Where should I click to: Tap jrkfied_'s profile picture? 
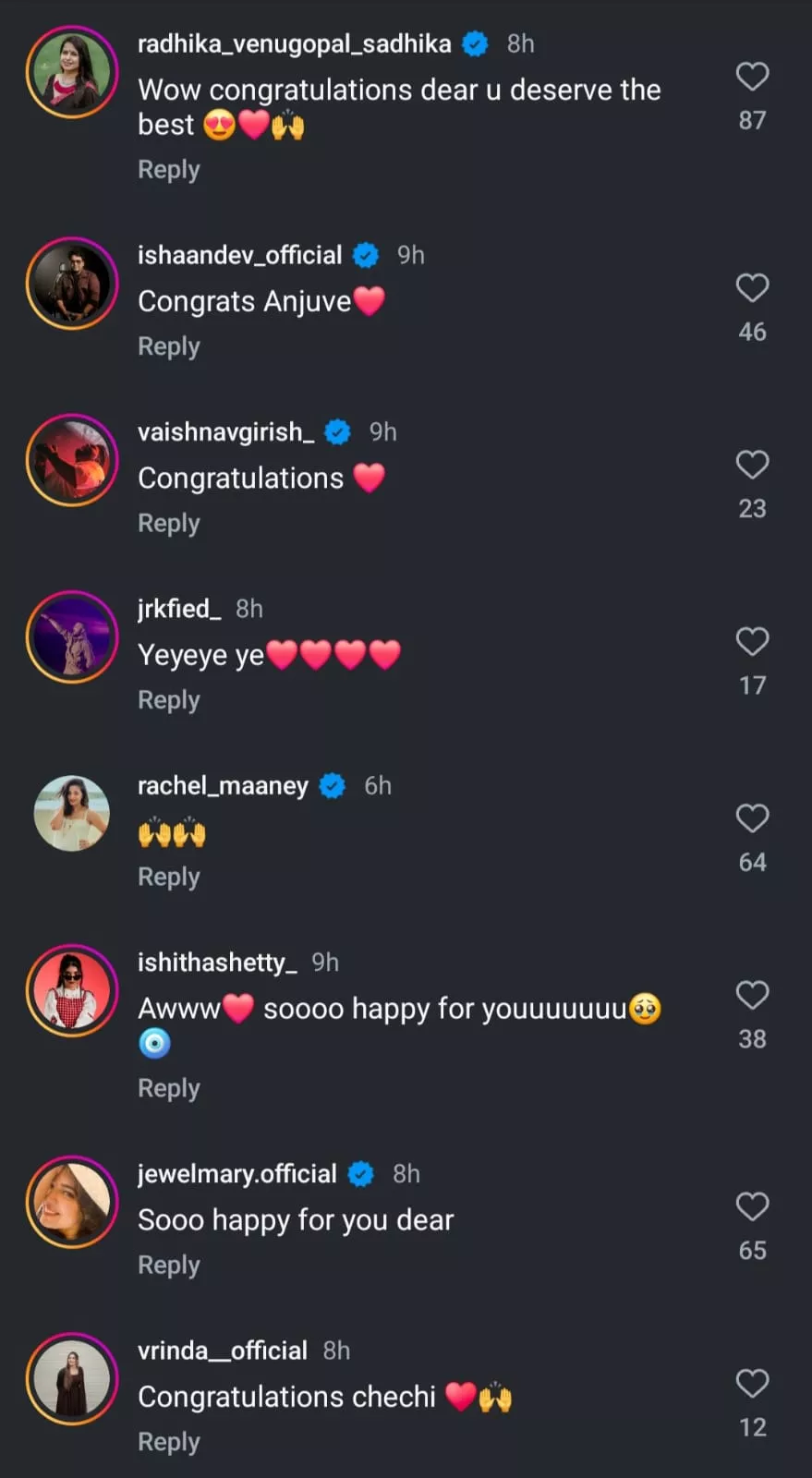(x=72, y=636)
